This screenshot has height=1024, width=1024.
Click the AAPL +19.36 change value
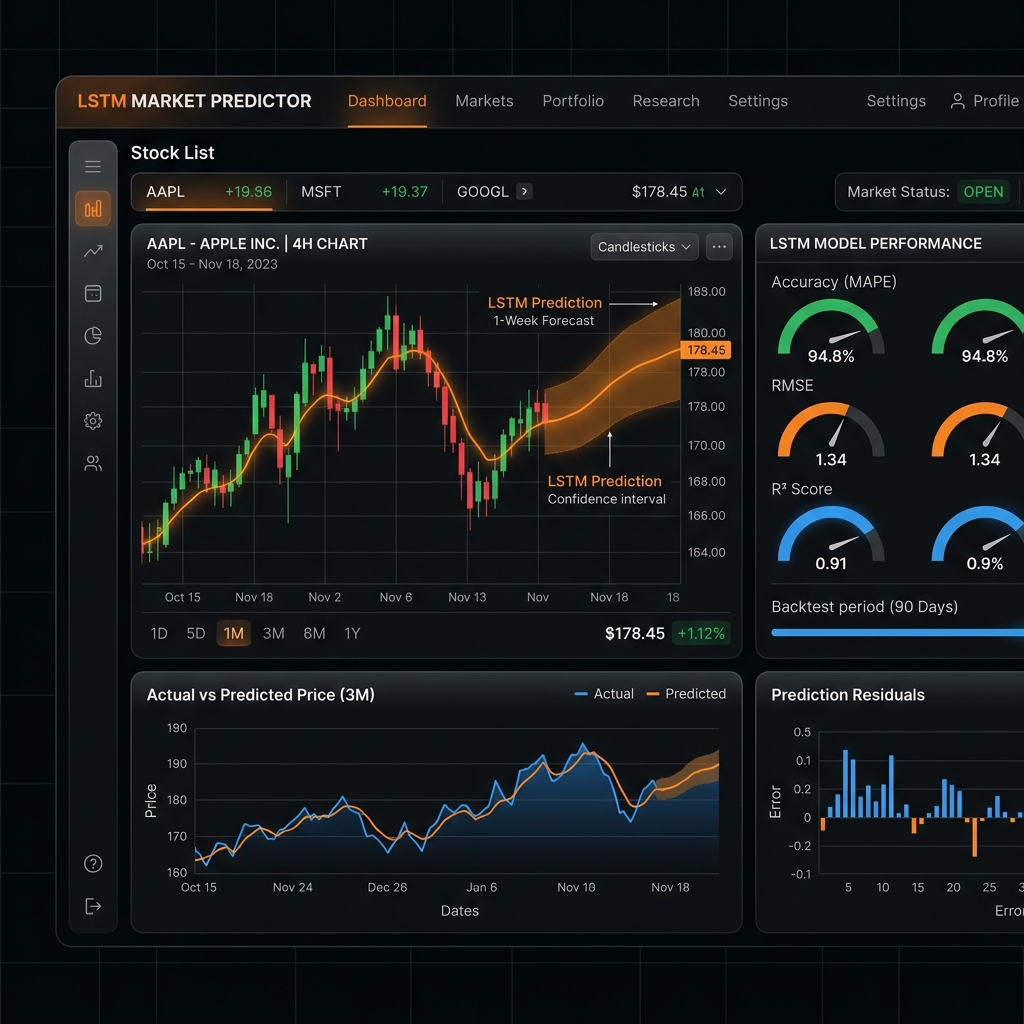tap(248, 191)
